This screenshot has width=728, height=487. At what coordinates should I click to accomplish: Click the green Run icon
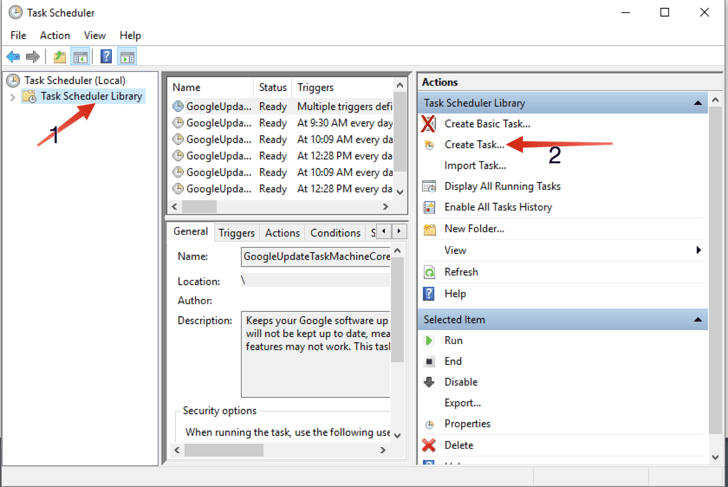pos(429,340)
